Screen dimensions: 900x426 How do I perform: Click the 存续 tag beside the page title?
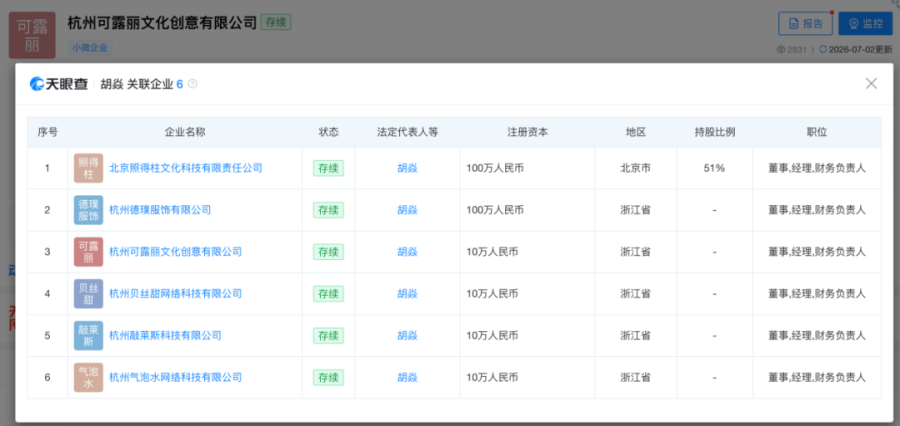tap(276, 22)
